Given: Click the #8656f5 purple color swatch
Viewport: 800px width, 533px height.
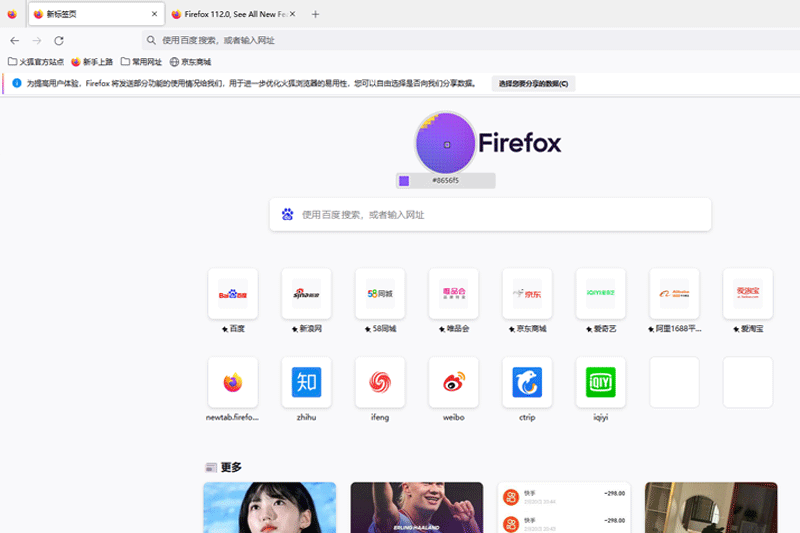Looking at the screenshot, I should click(404, 180).
